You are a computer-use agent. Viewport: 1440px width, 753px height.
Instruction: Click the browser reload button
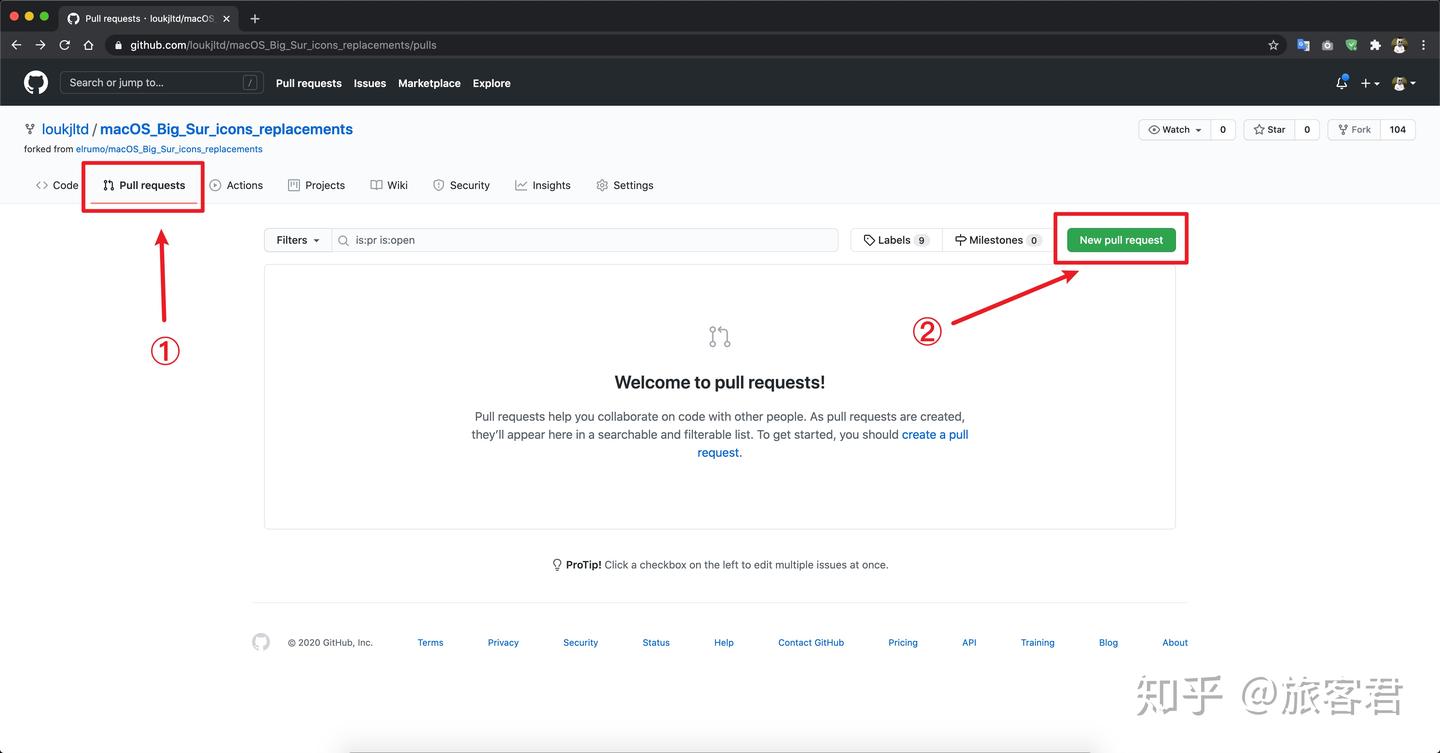pyautogui.click(x=65, y=45)
